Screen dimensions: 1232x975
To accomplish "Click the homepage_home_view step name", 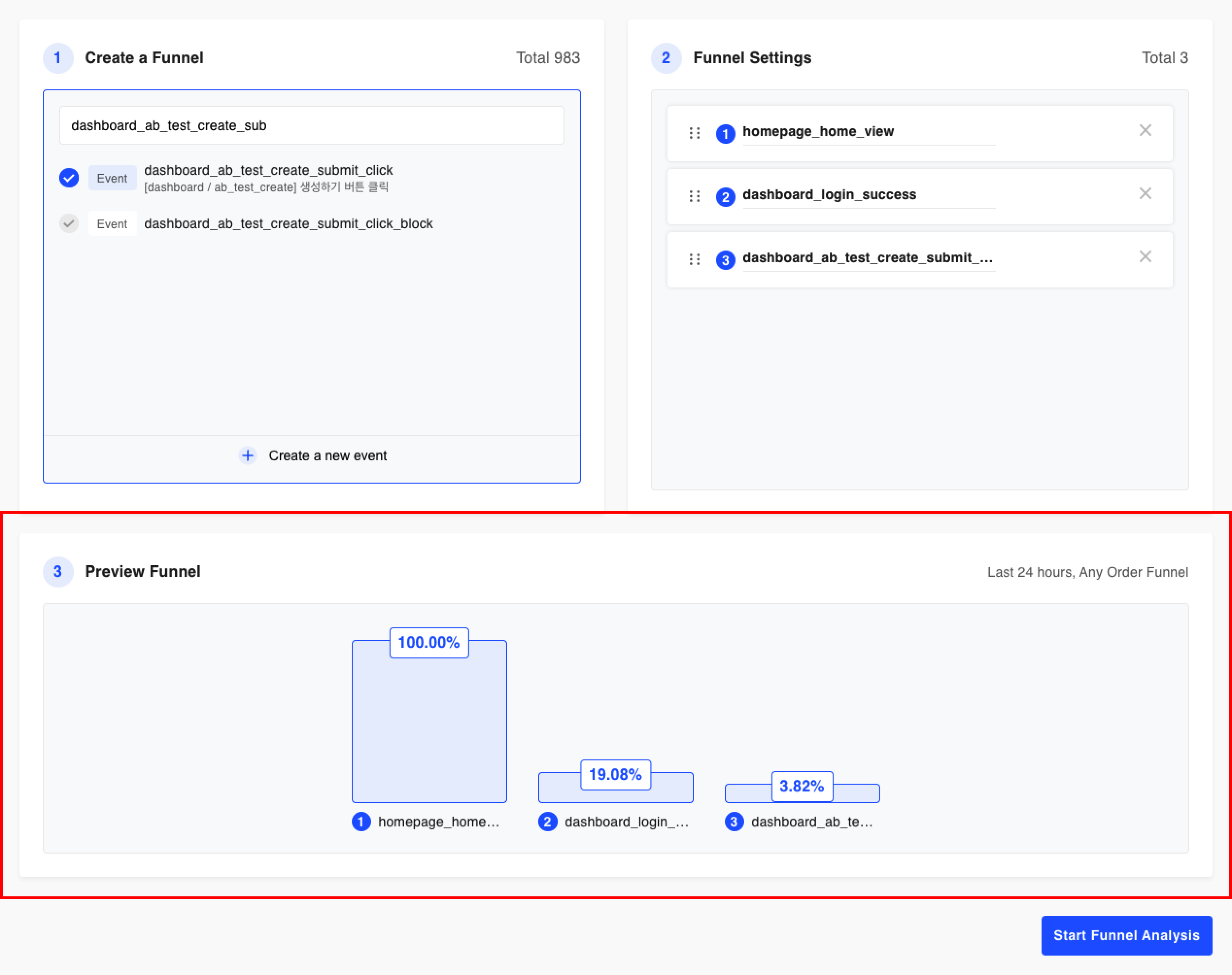I will [x=817, y=132].
